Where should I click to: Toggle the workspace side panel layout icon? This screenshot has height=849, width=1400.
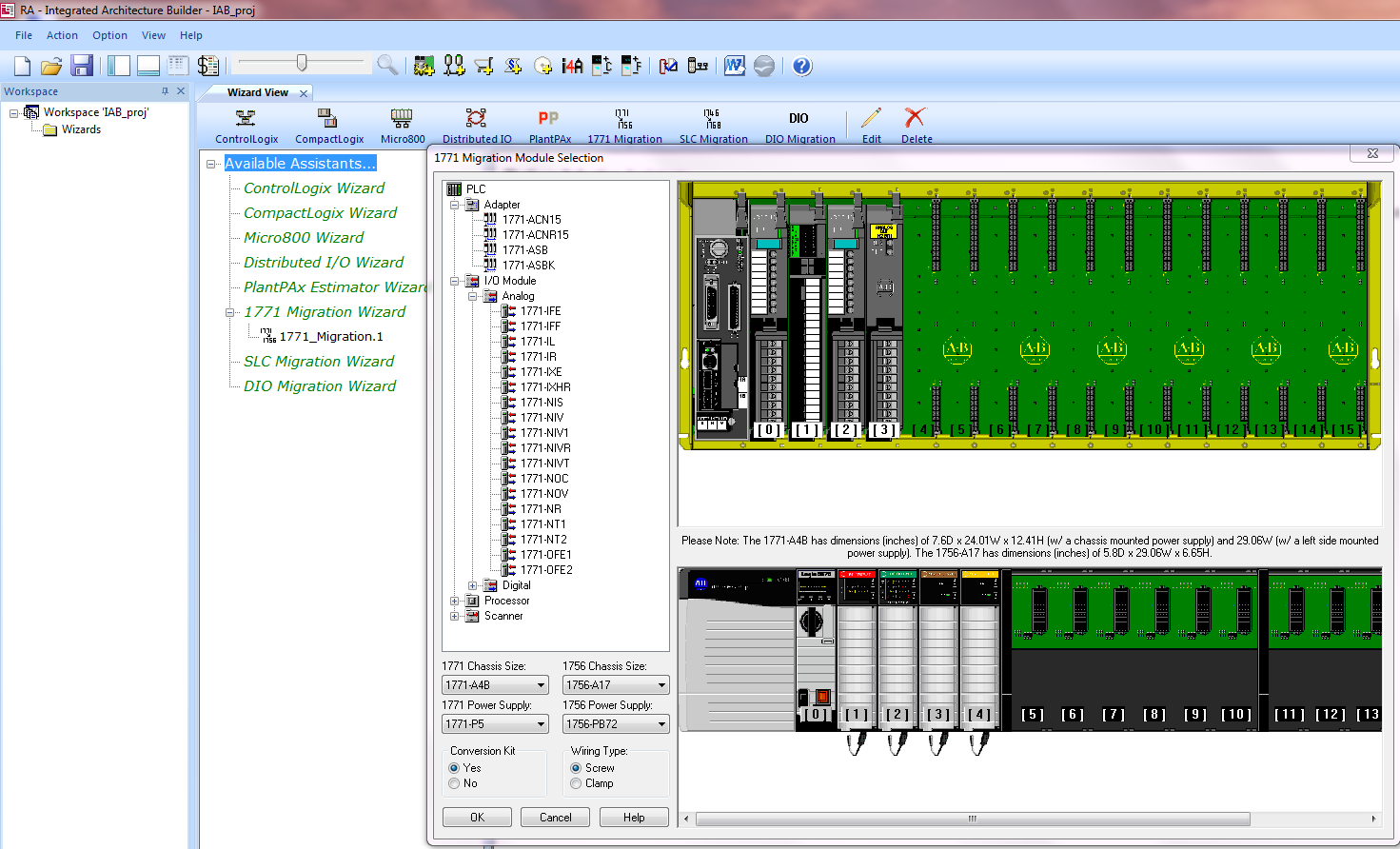(119, 66)
